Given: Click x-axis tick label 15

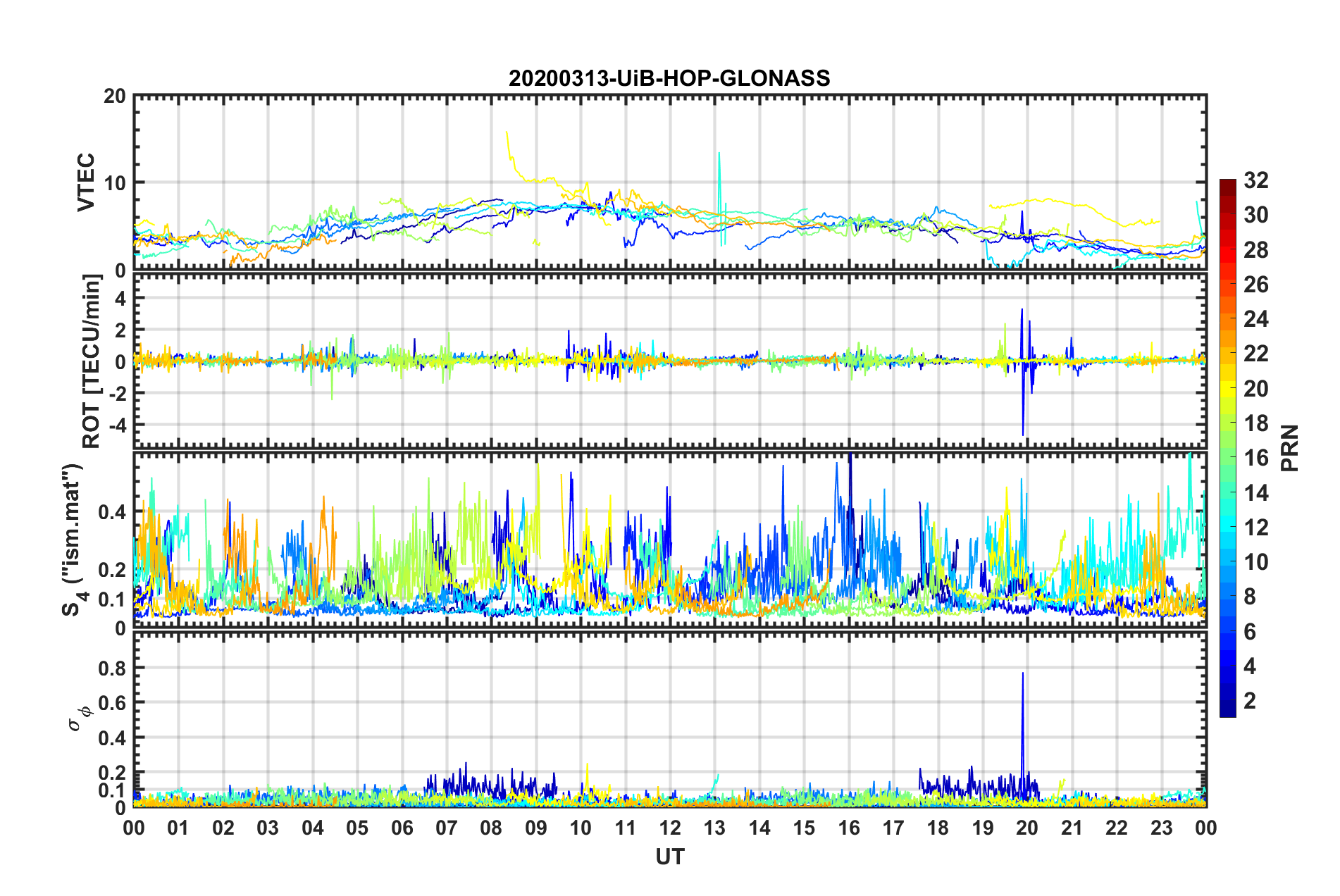Looking at the screenshot, I should pos(804,828).
